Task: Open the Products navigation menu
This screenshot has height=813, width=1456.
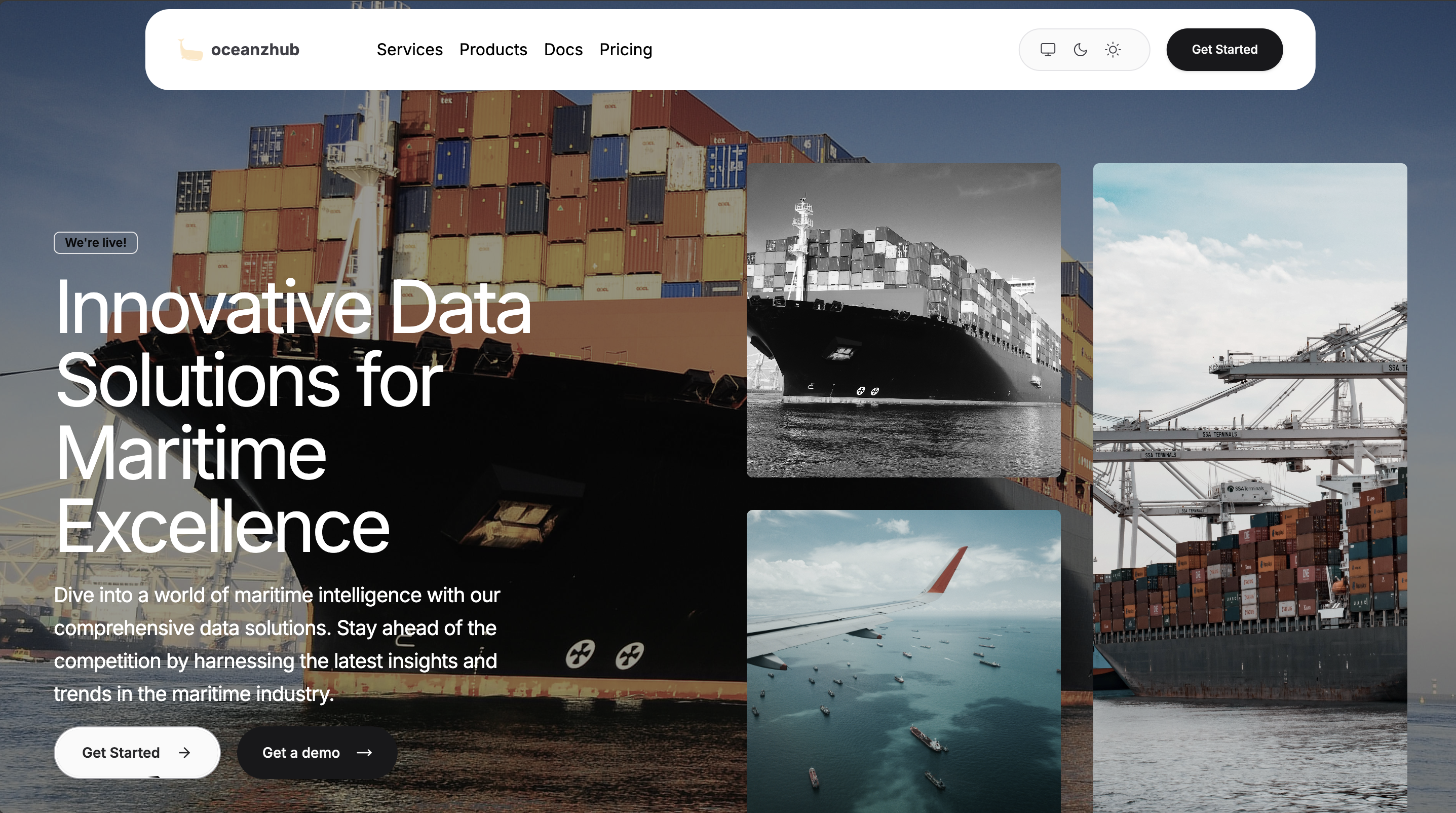Action: pos(493,49)
